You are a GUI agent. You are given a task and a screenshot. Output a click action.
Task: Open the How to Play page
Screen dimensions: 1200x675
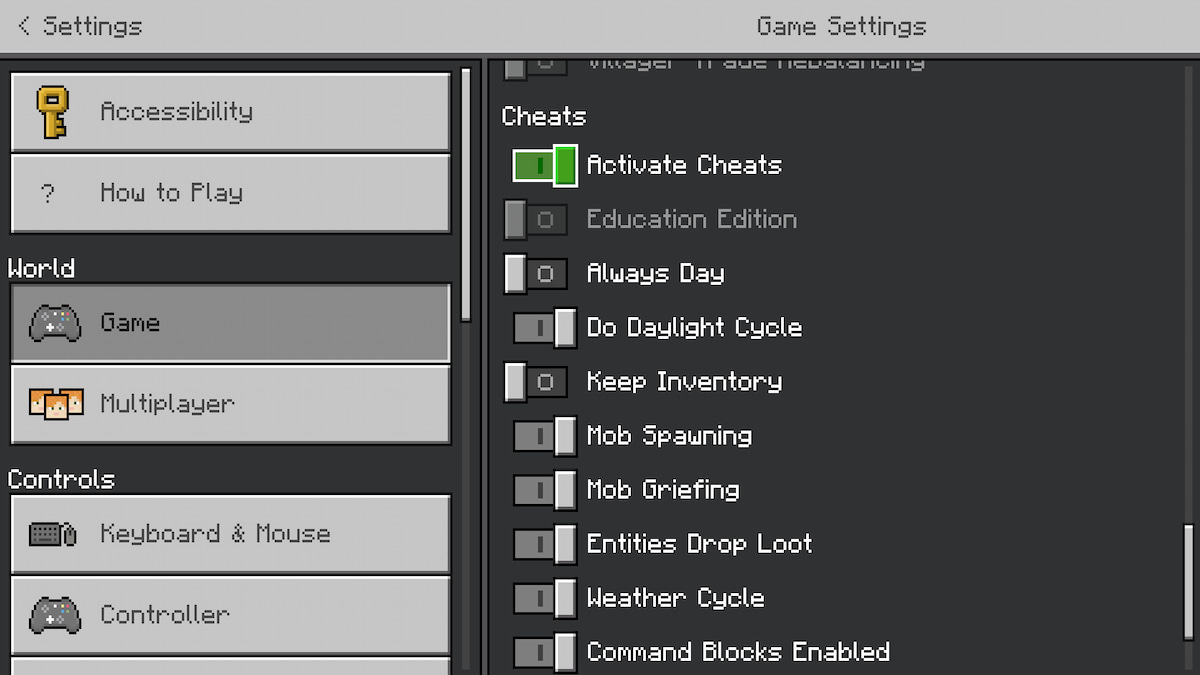[x=230, y=193]
